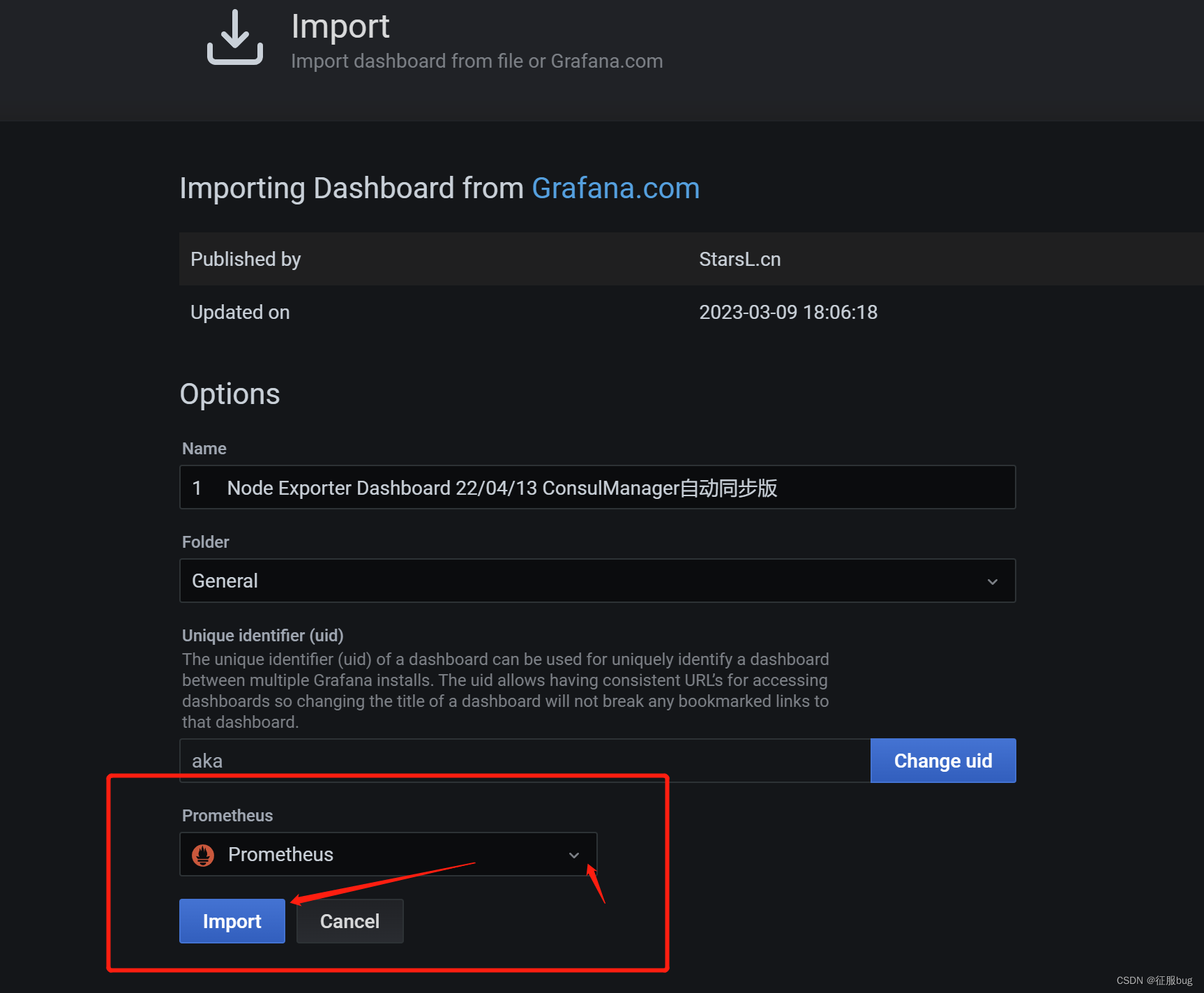The width and height of the screenshot is (1204, 993).
Task: Click the Prometheus flame icon
Action: (203, 855)
